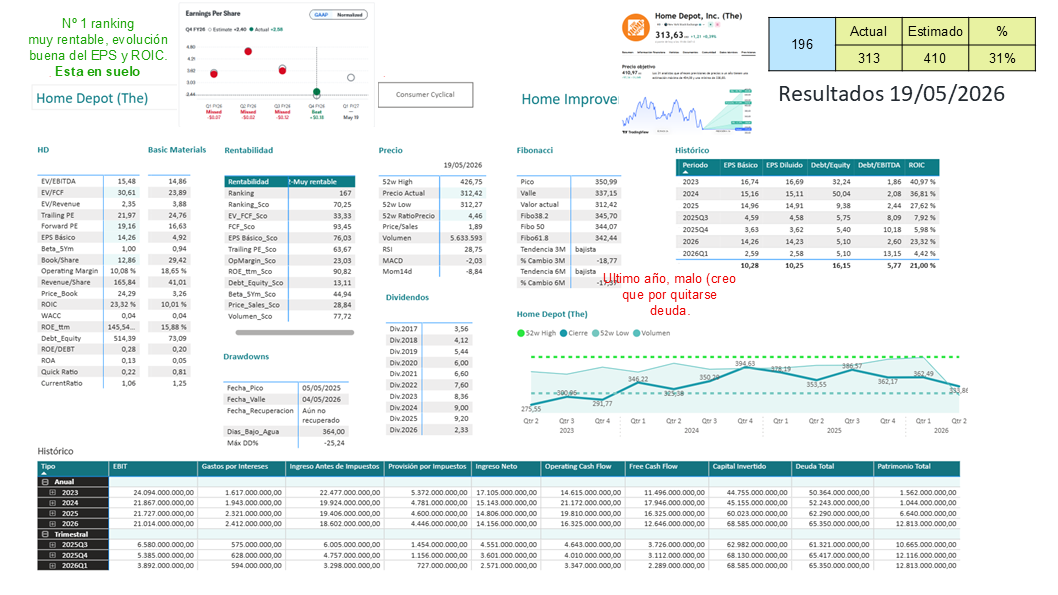Collapse the Anual group

[x=45, y=482]
